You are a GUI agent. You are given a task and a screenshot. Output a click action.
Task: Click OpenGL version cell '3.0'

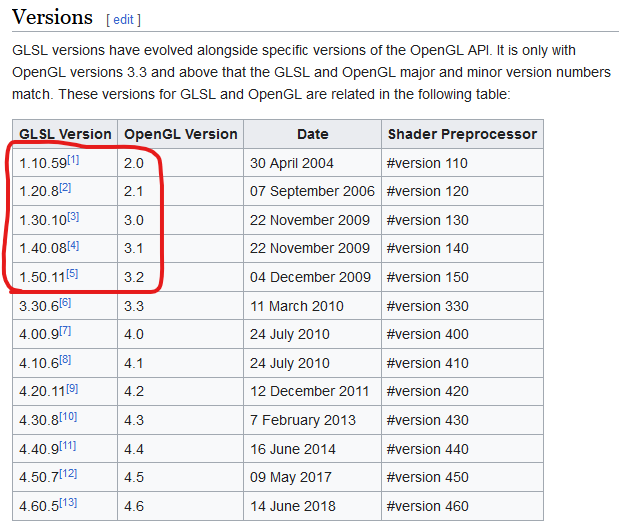[181, 220]
